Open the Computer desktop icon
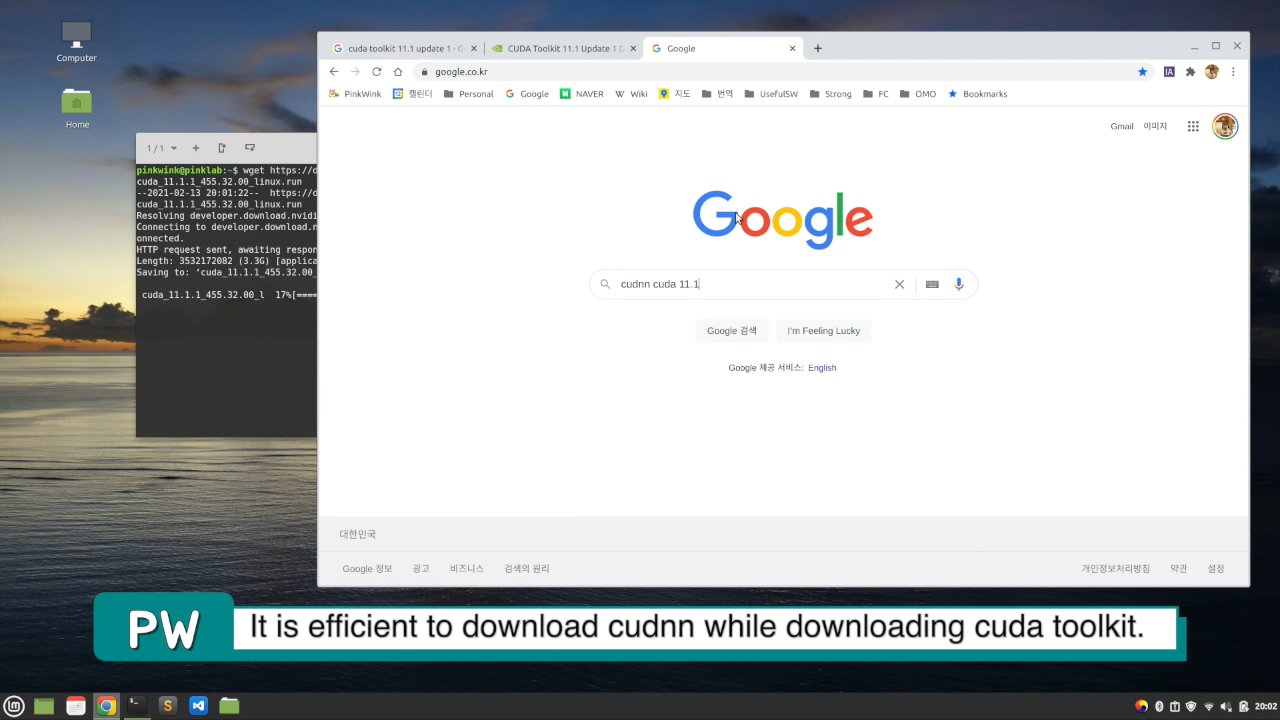This screenshot has height=720, width=1280. tap(76, 42)
